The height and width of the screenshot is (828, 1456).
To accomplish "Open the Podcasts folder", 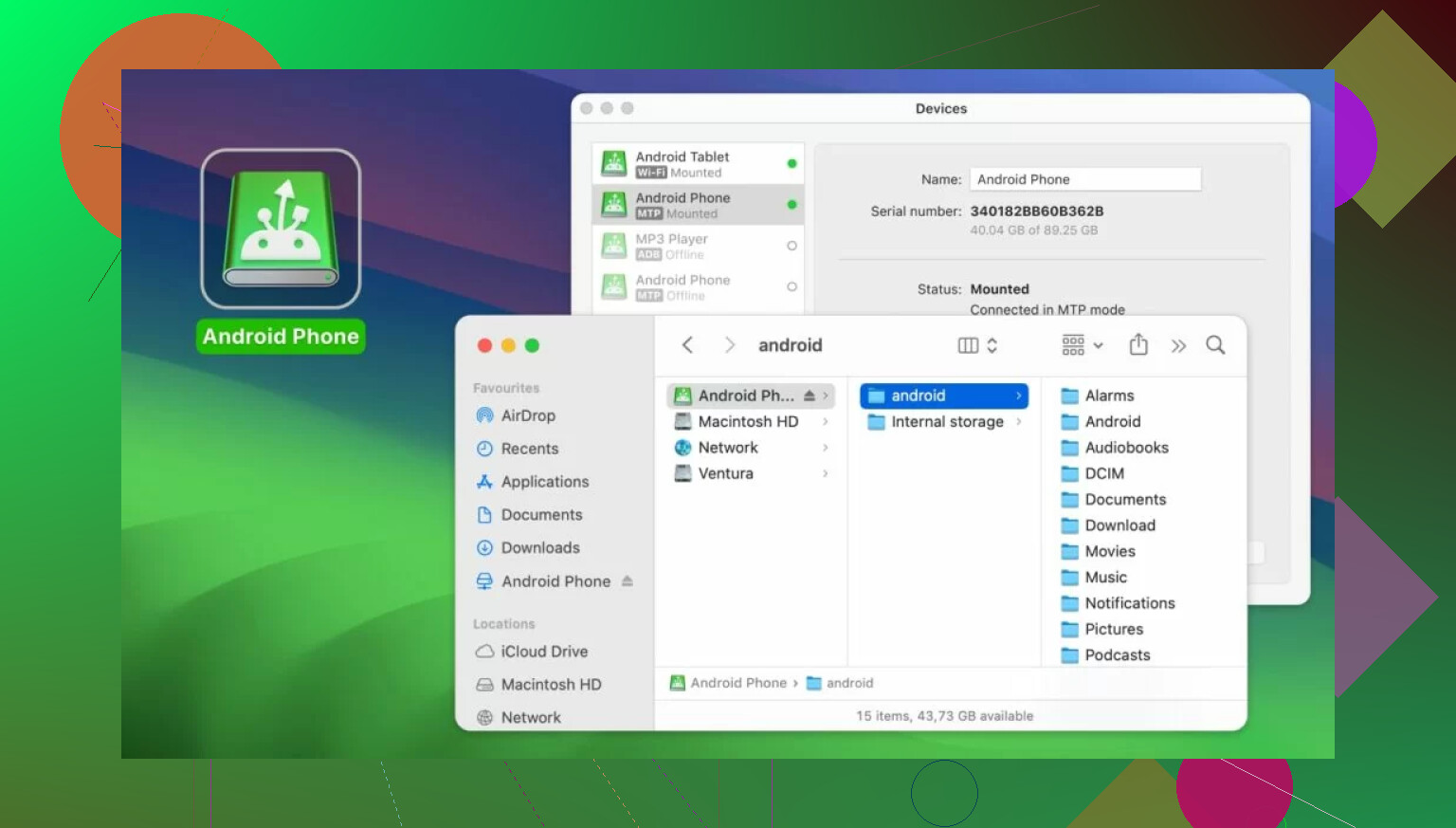I will pyautogui.click(x=1105, y=654).
